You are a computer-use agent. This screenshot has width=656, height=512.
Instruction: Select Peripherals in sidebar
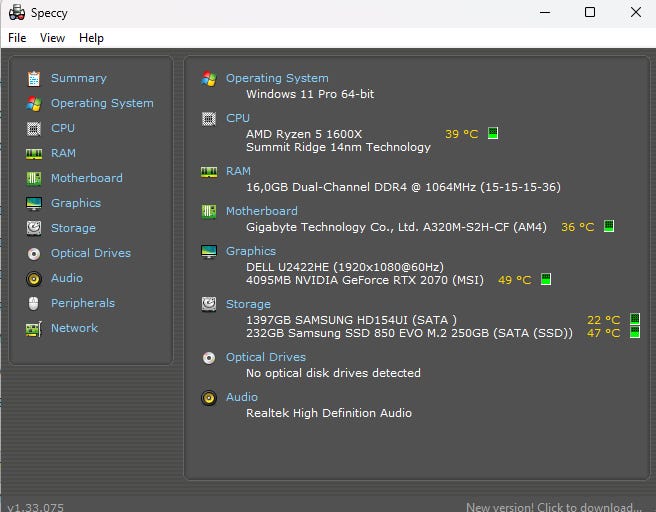pyautogui.click(x=83, y=303)
